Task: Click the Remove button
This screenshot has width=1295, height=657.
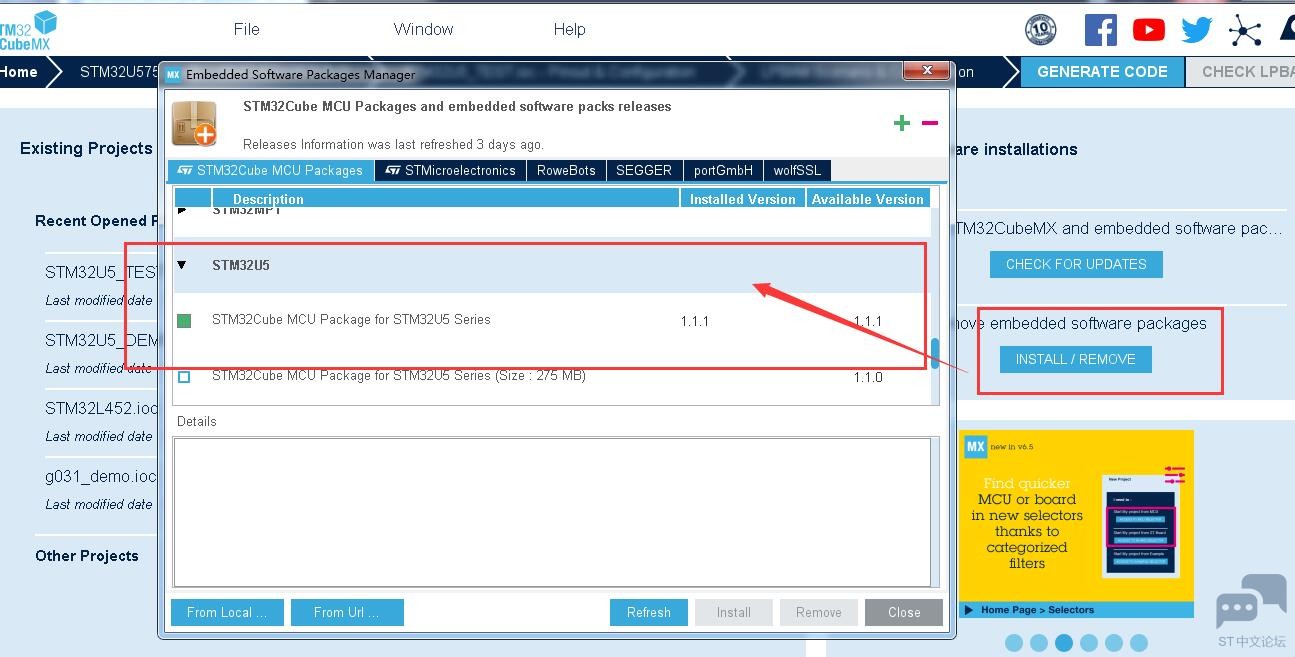Action: [819, 612]
